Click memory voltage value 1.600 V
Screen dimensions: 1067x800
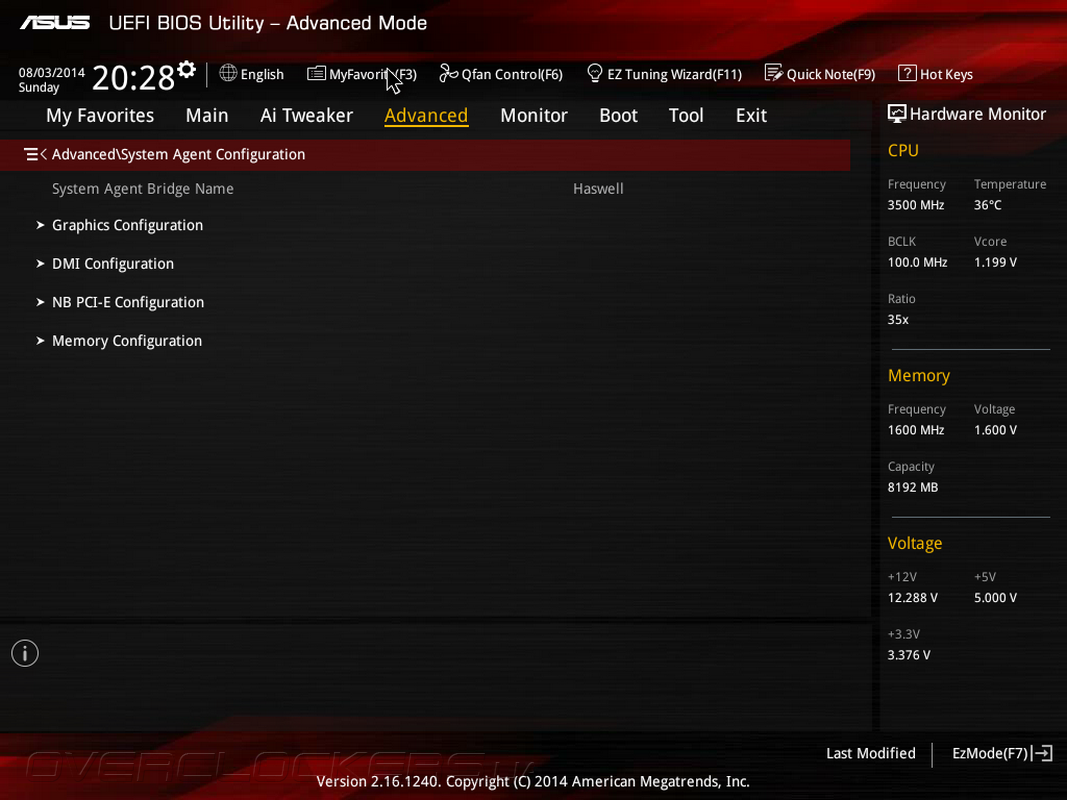coord(995,430)
